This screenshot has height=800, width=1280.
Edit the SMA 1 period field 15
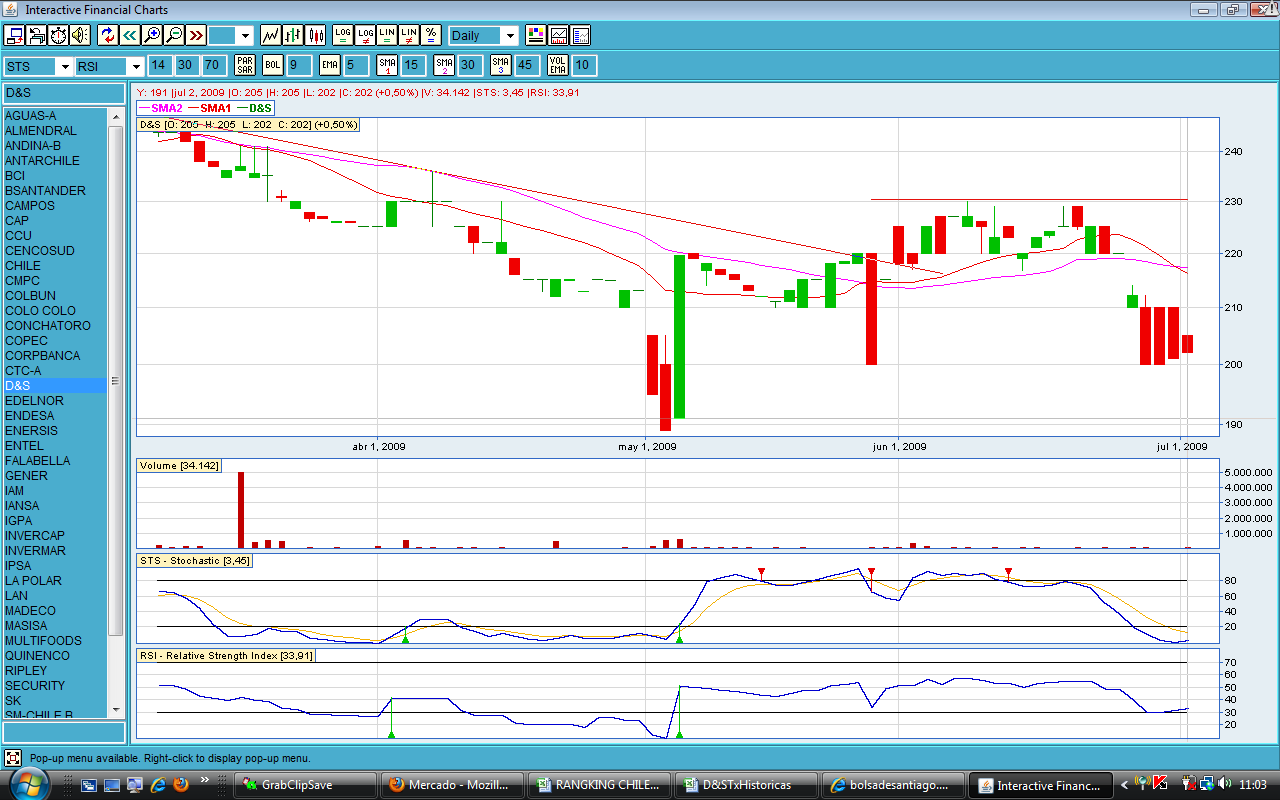[412, 66]
